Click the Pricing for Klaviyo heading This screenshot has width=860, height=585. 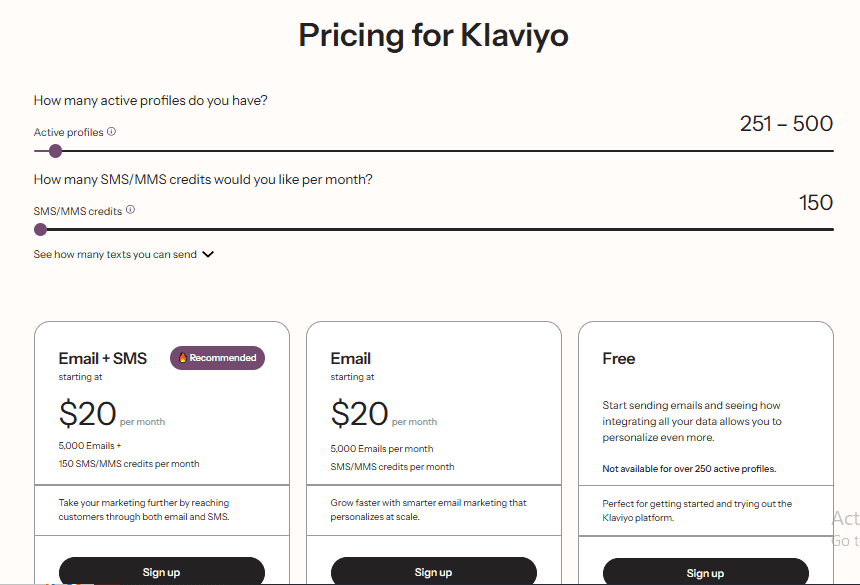coord(433,36)
